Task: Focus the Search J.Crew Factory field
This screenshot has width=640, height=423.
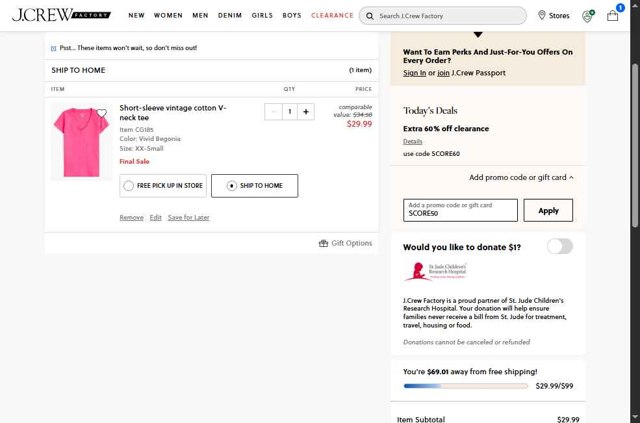Action: point(443,16)
